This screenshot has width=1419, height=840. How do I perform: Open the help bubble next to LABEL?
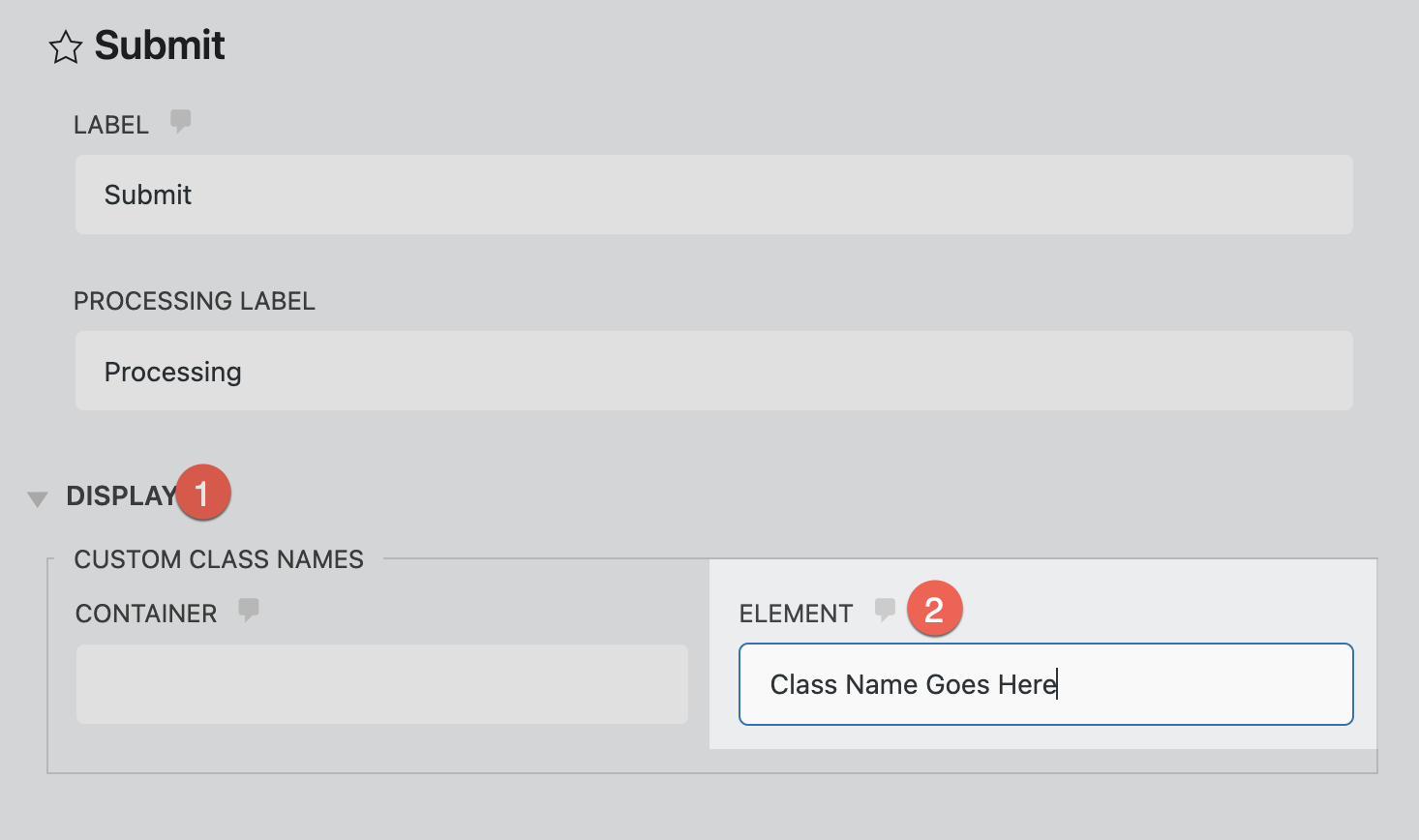coord(180,121)
